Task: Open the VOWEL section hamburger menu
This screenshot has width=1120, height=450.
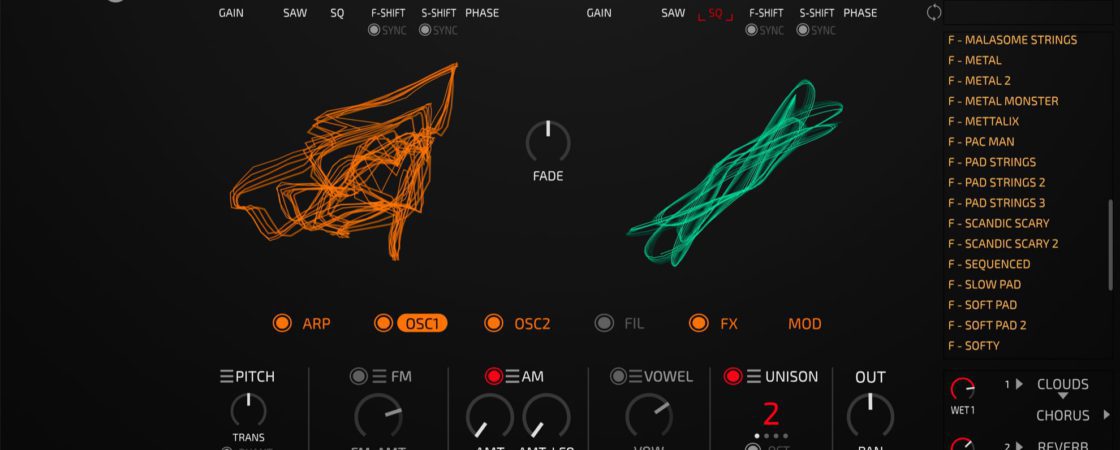Action: tap(636, 376)
